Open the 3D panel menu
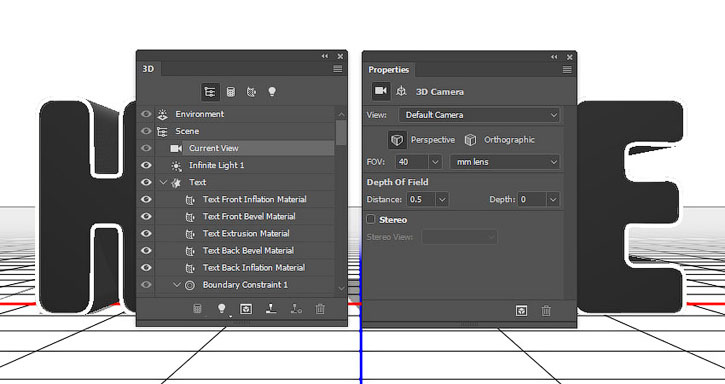The image size is (725, 384). click(x=338, y=69)
